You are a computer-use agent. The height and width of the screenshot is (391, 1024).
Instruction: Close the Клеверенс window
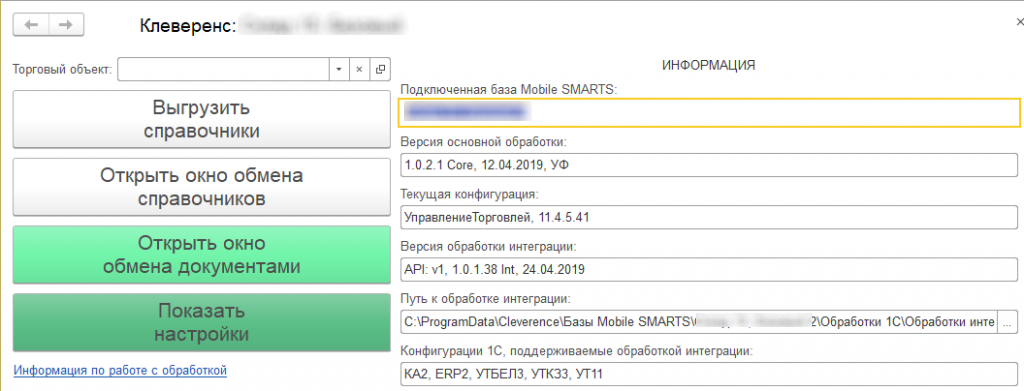tap(1019, 22)
